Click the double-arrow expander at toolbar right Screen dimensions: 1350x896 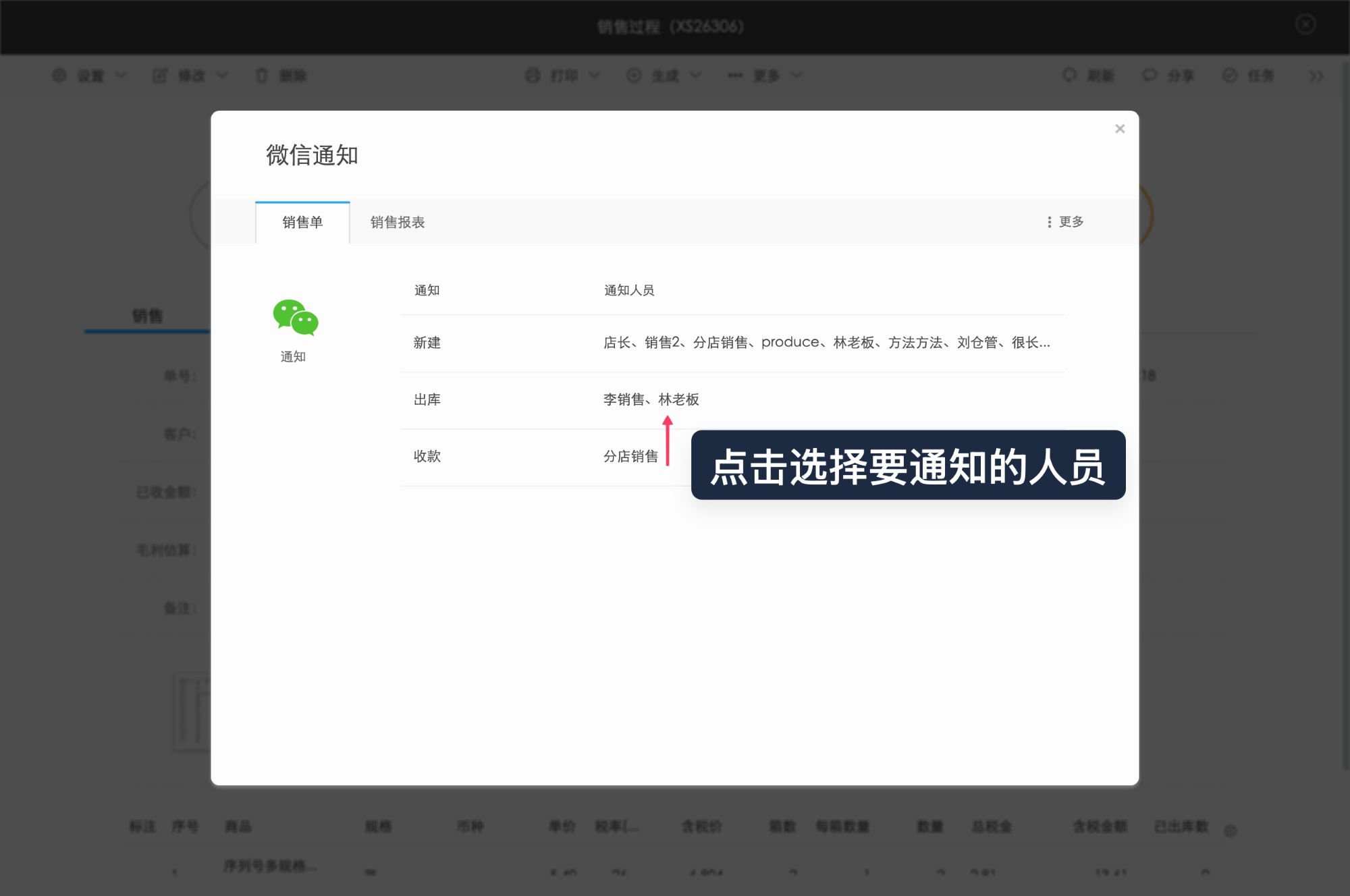pos(1317,76)
